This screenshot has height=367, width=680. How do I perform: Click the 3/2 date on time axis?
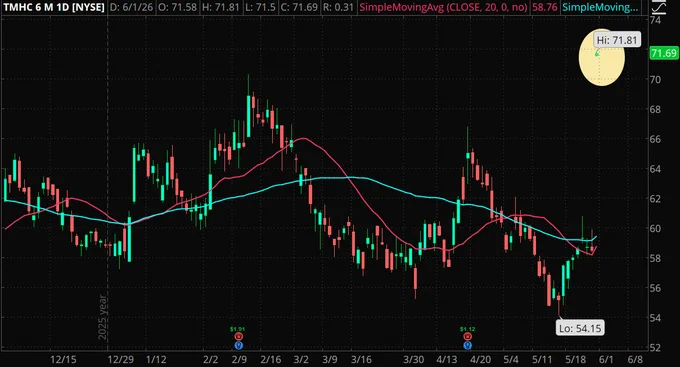301,360
